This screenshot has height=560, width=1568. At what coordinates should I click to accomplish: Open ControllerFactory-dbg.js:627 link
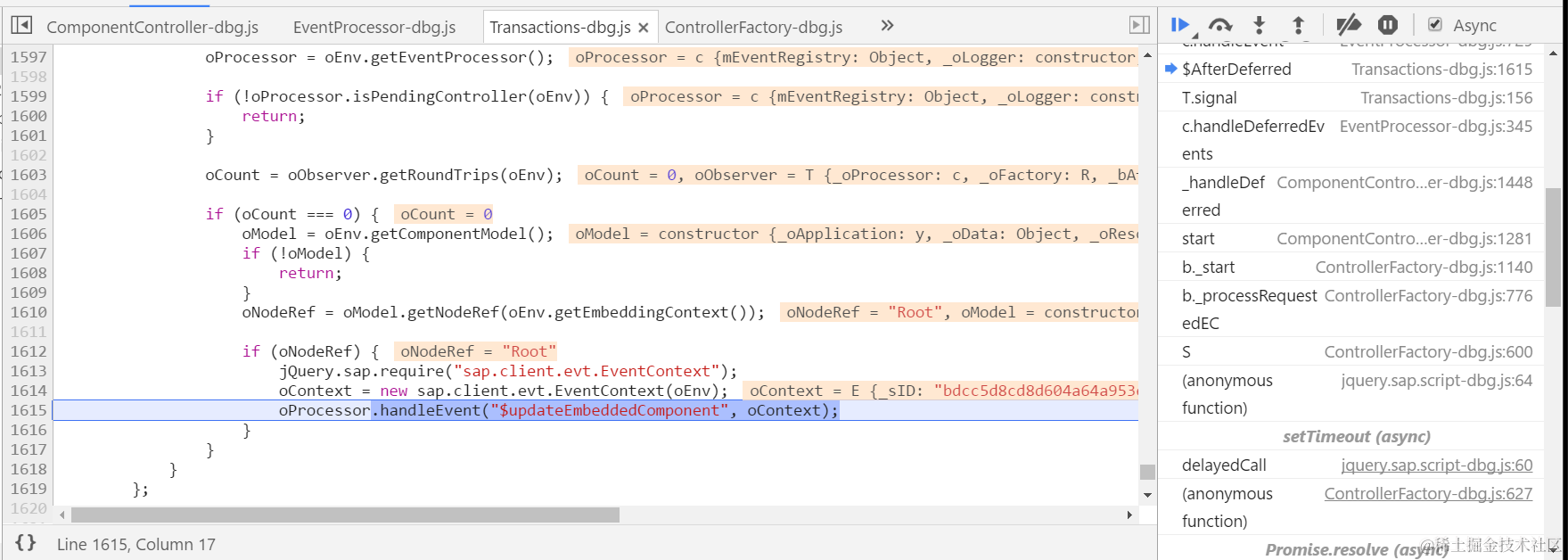click(1428, 493)
